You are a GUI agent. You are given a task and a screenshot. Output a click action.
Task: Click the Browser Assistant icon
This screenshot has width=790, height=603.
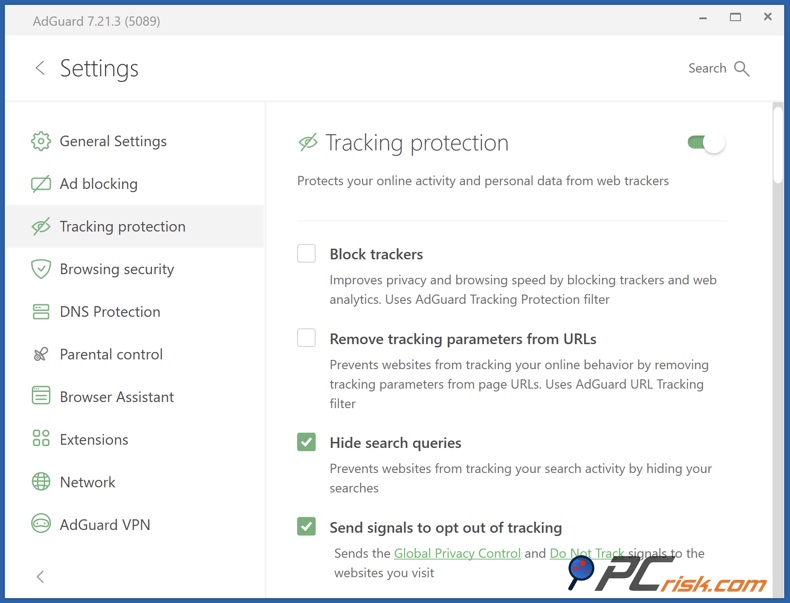click(x=41, y=397)
